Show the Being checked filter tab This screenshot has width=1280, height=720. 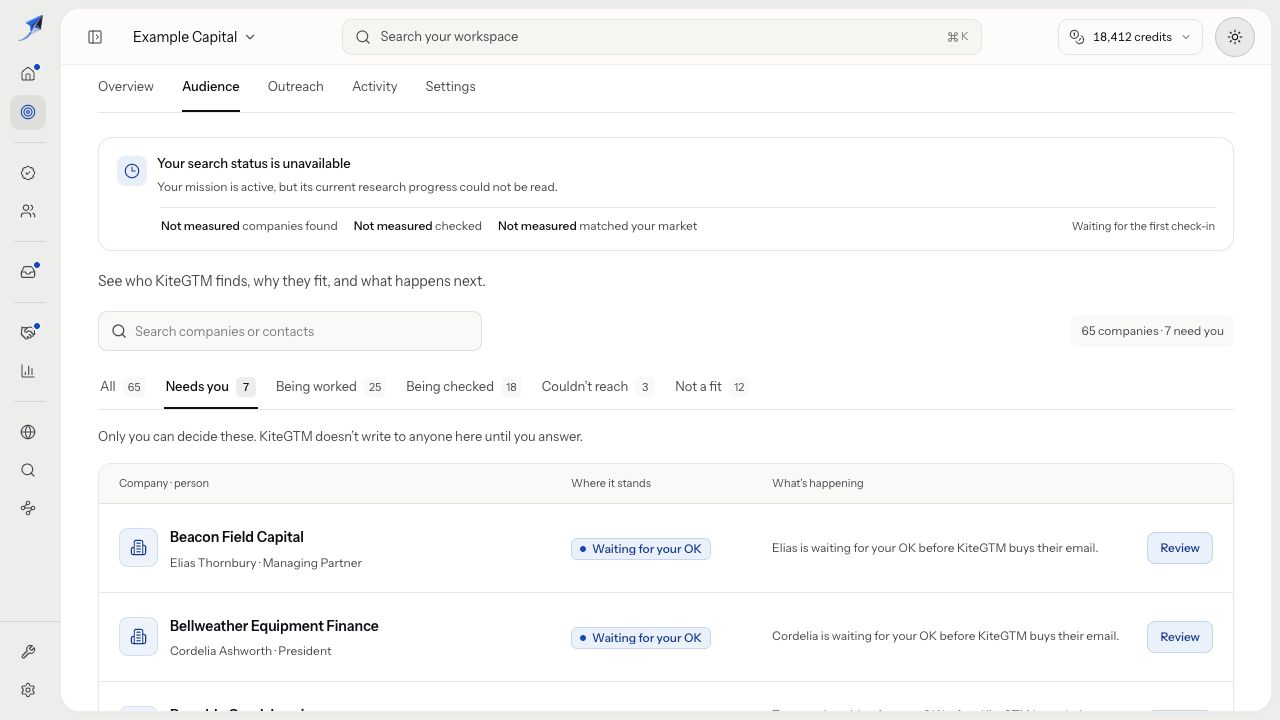tap(463, 387)
